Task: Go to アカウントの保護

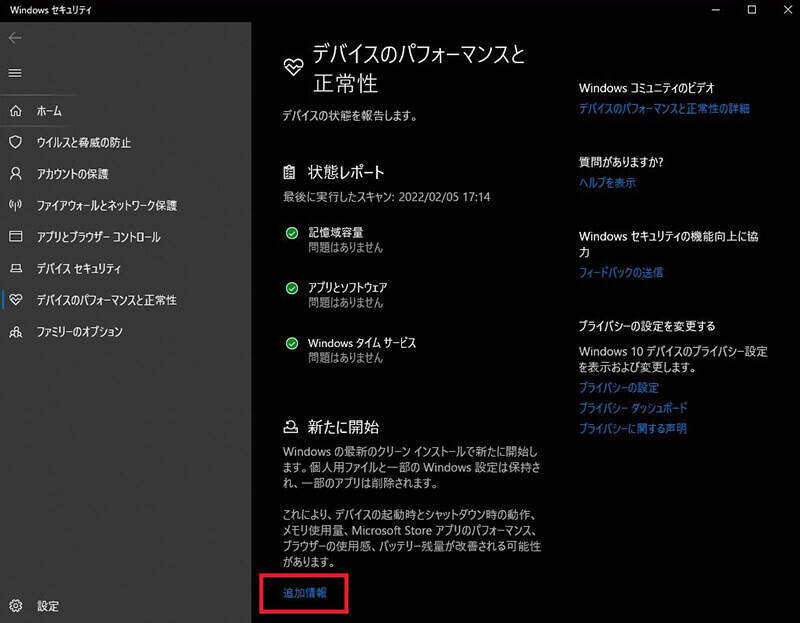Action: point(72,174)
